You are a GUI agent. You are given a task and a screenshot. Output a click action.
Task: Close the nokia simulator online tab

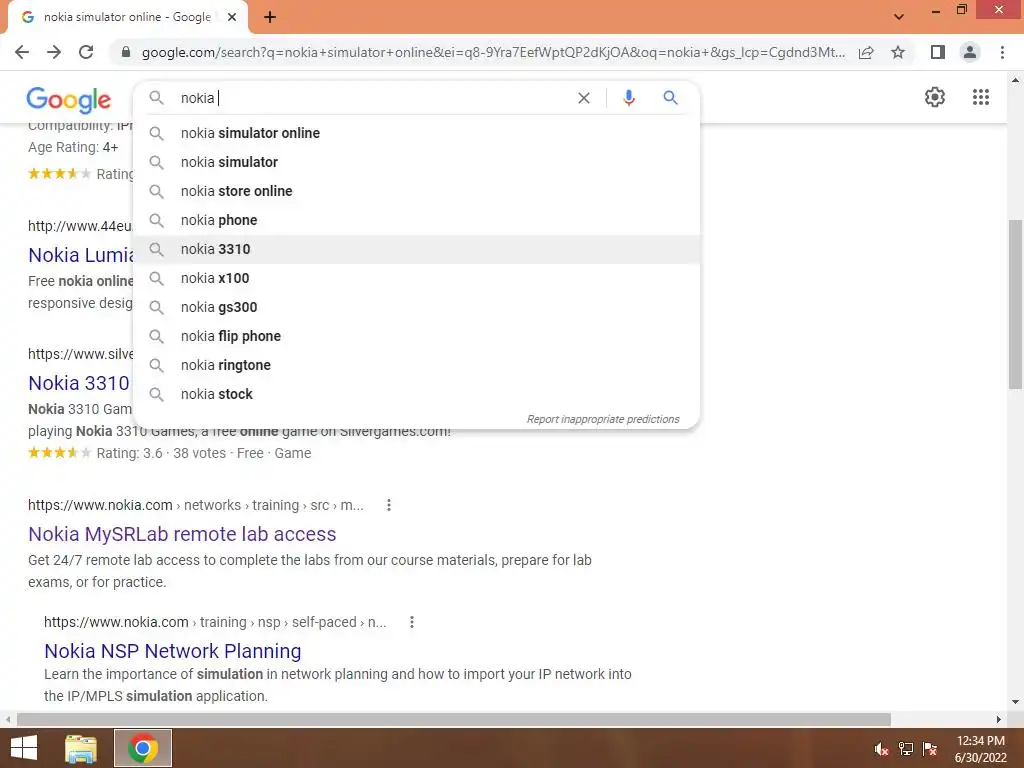(x=232, y=17)
